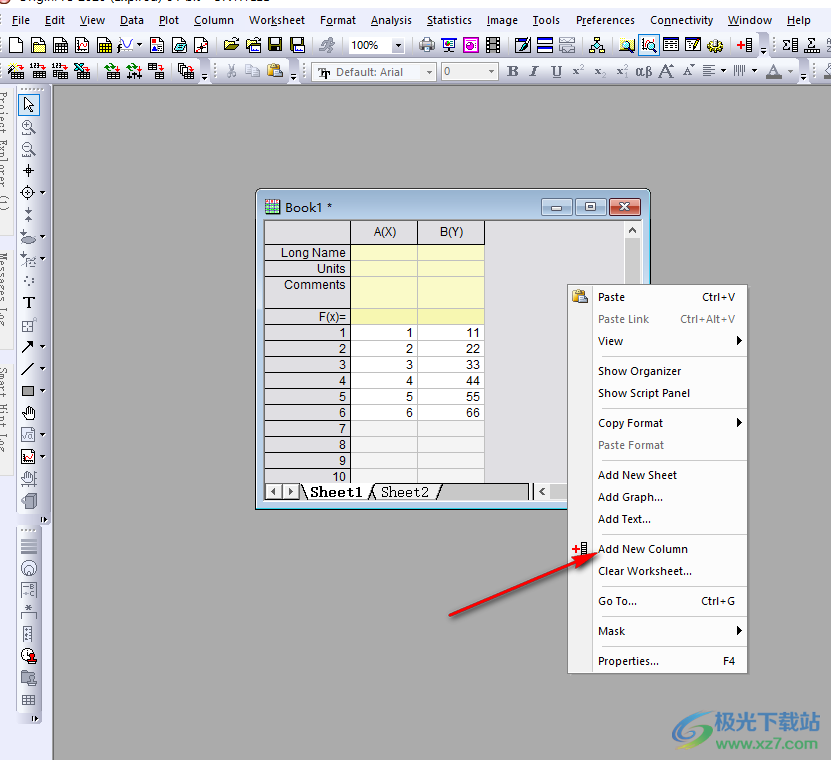Click cell with value 44

pyautogui.click(x=451, y=381)
